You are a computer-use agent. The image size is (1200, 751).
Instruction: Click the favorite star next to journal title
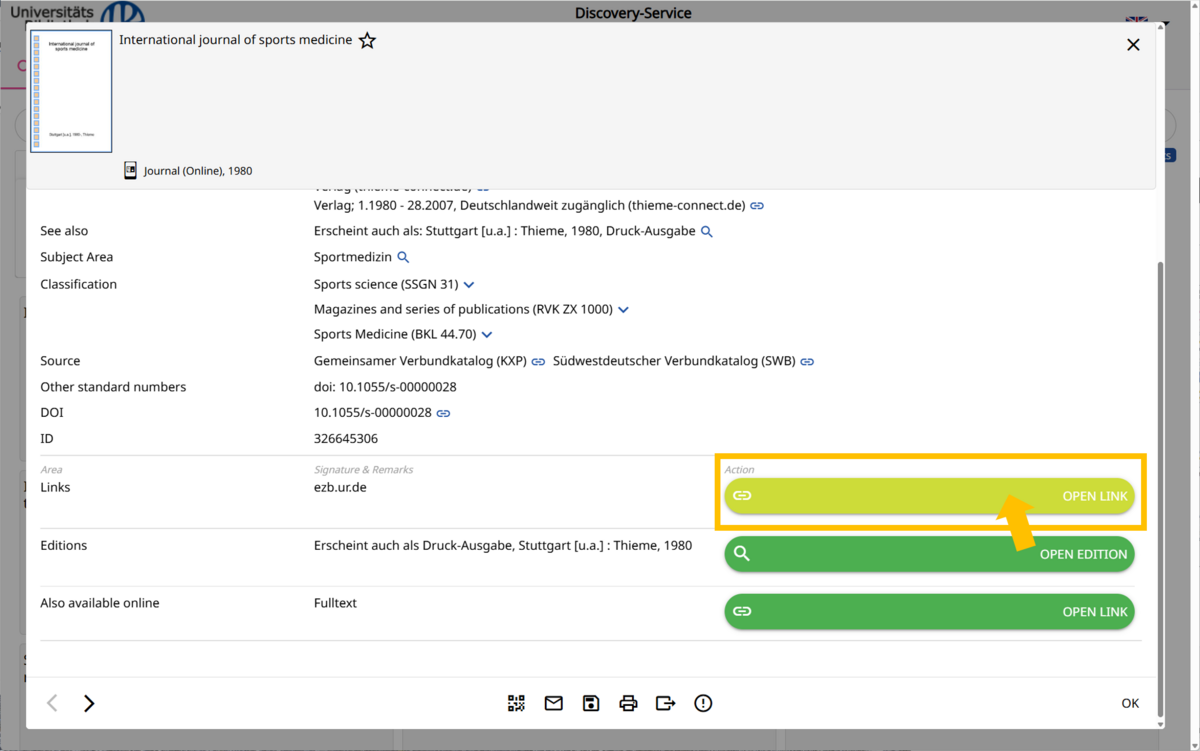pos(367,41)
